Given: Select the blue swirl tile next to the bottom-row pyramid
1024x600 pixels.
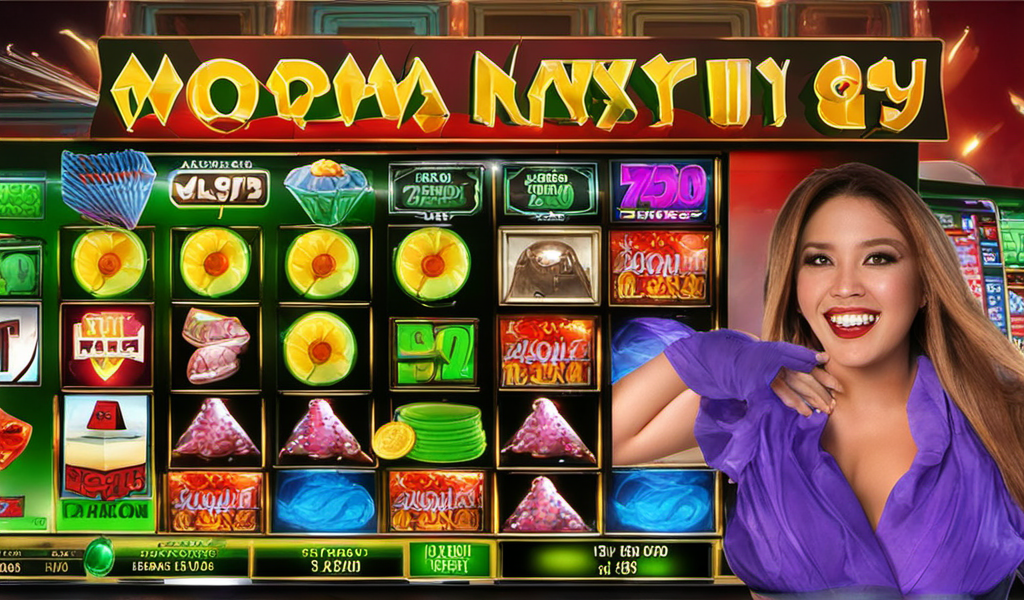Looking at the screenshot, I should pos(660,501).
